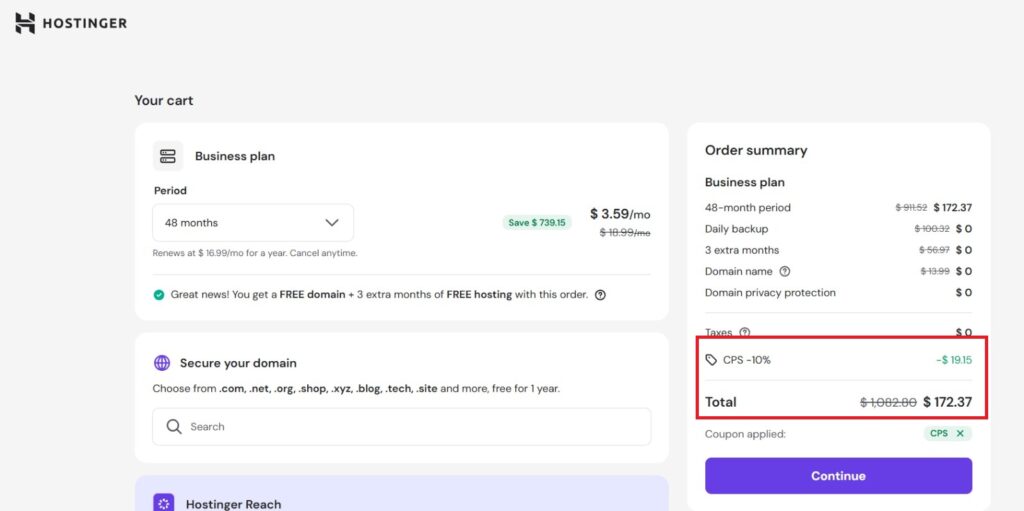Click the Business plan server icon
Viewport: 1024px width, 511px height.
168,156
